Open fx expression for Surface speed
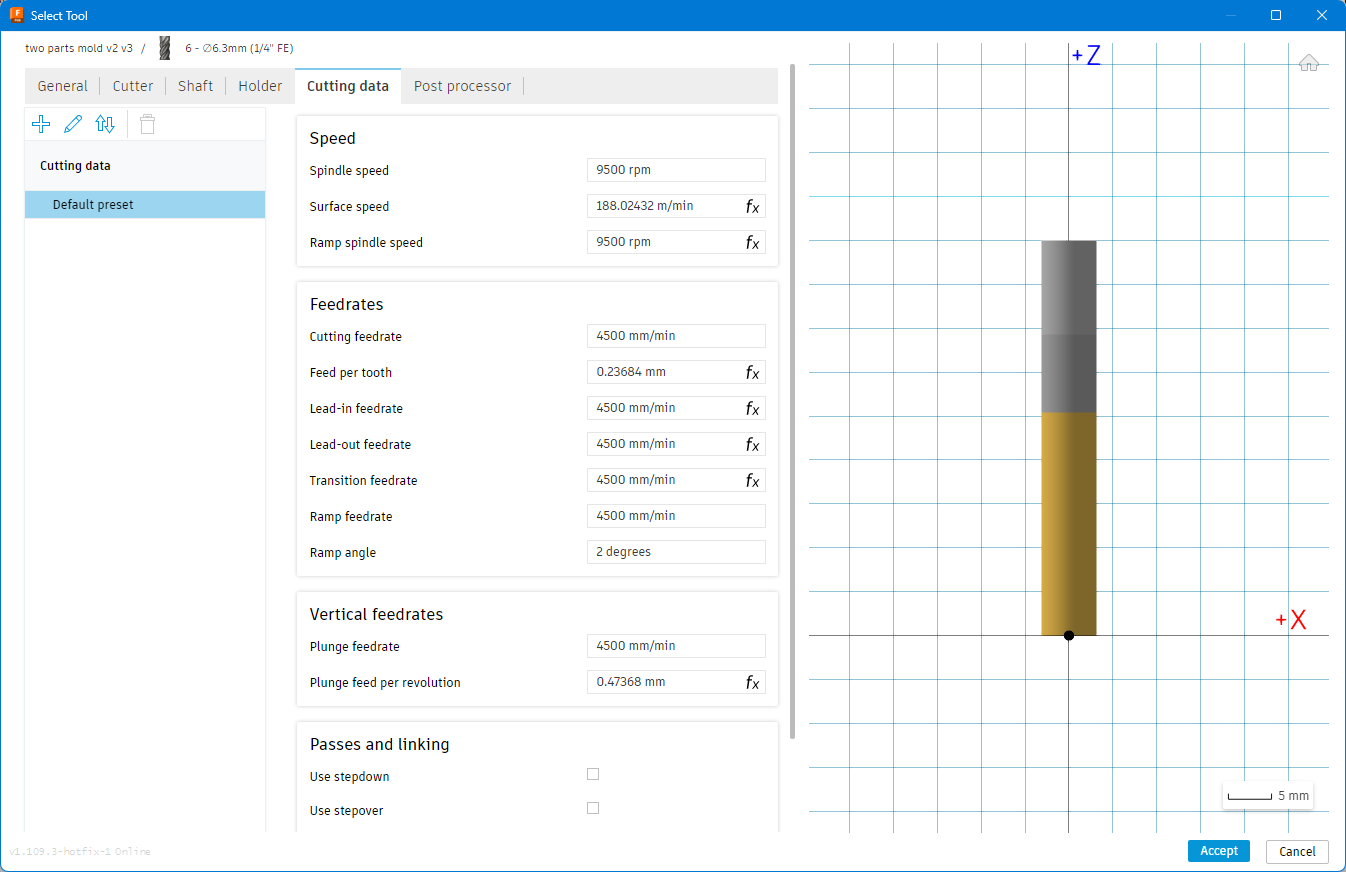This screenshot has width=1346, height=872. coord(752,207)
